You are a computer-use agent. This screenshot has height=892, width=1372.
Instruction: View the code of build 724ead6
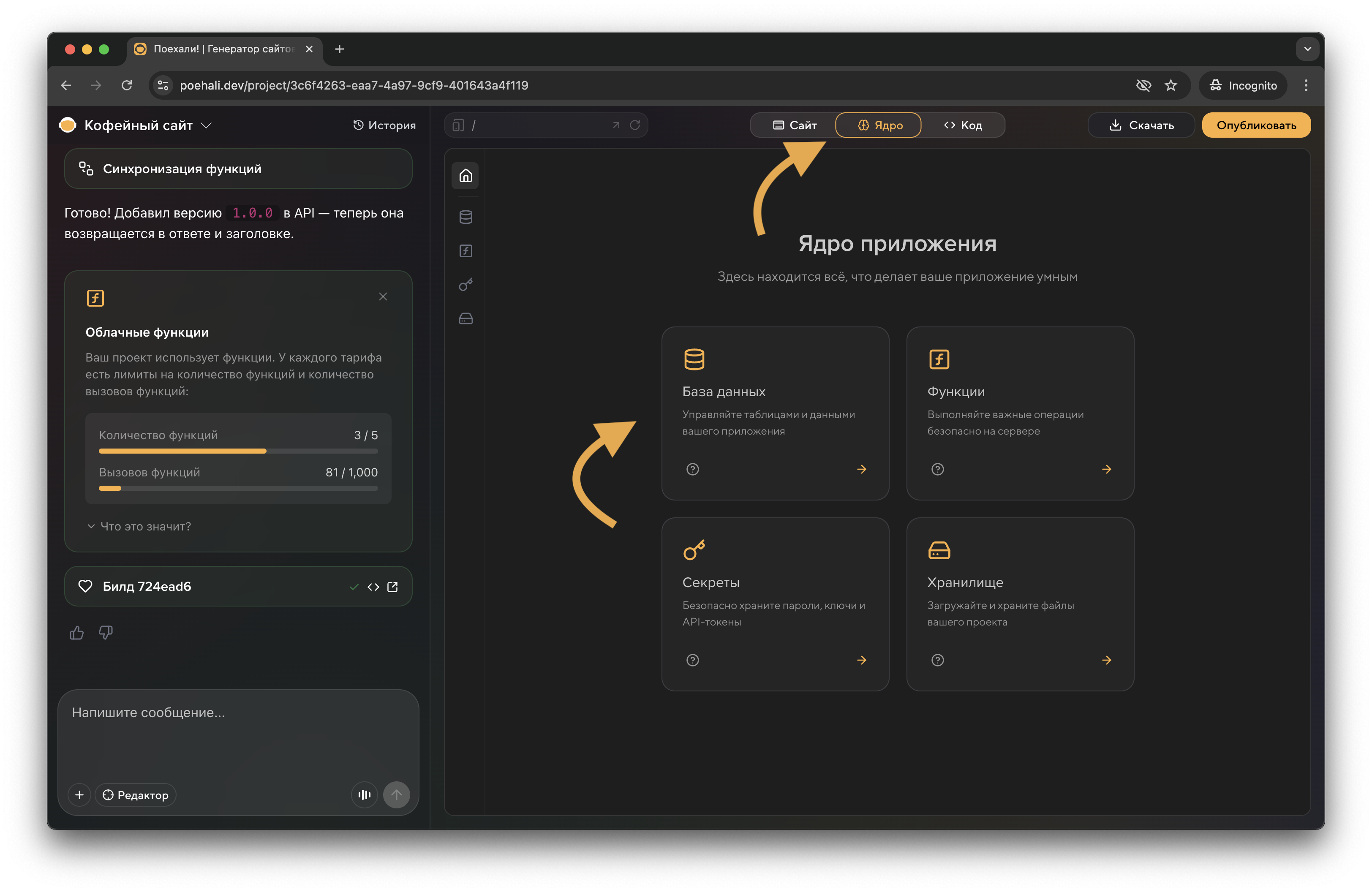[373, 587]
